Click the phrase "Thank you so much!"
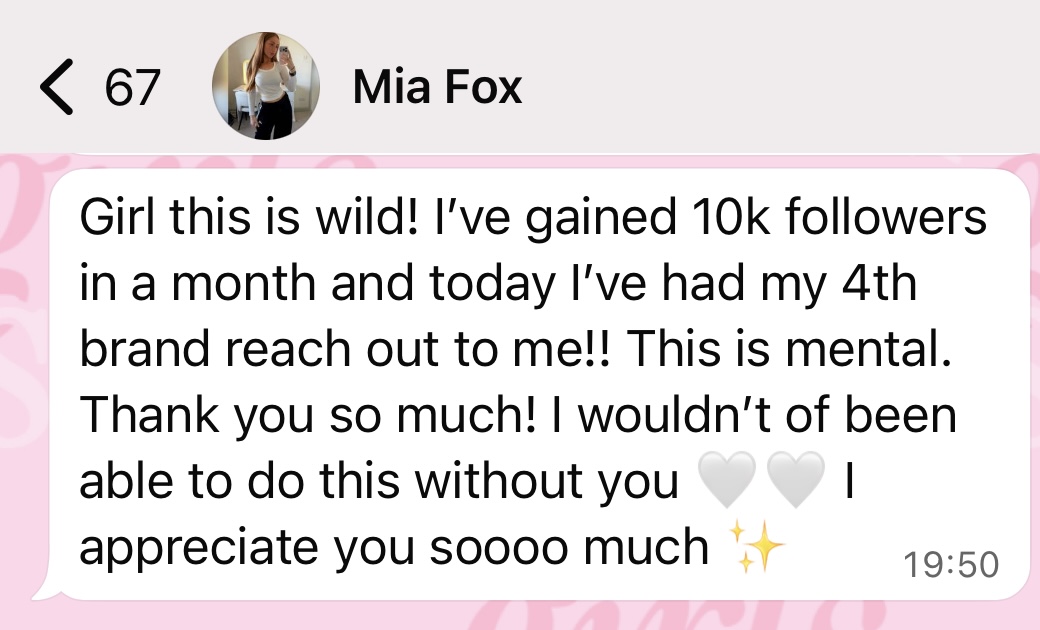This screenshot has height=630, width=1040. pos(307,416)
